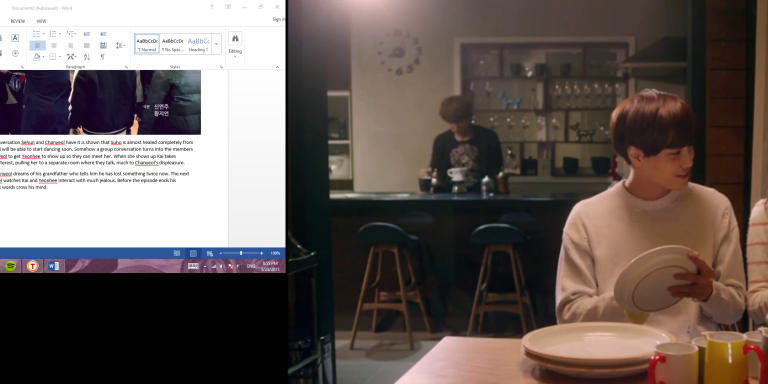Open the Line Spacing dropdown

(x=120, y=46)
